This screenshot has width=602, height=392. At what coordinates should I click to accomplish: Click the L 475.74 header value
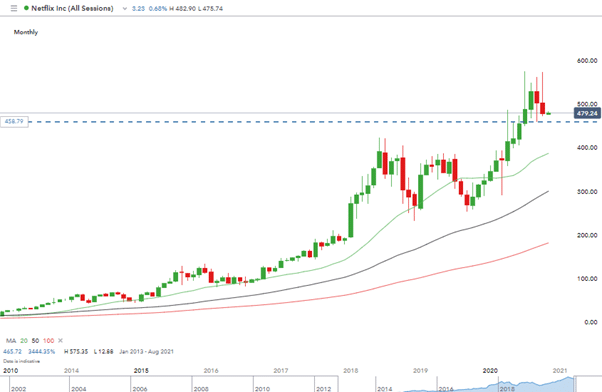[x=210, y=8]
